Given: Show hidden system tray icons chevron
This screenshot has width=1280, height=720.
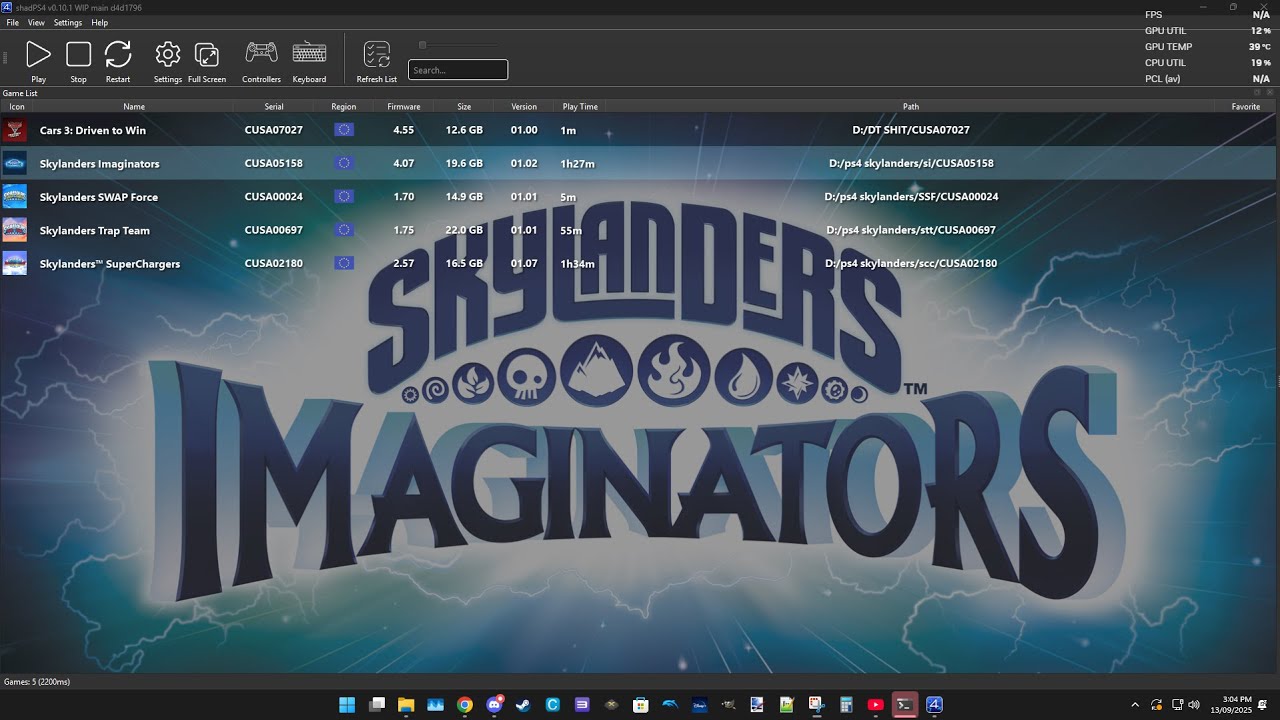Looking at the screenshot, I should 1135,705.
